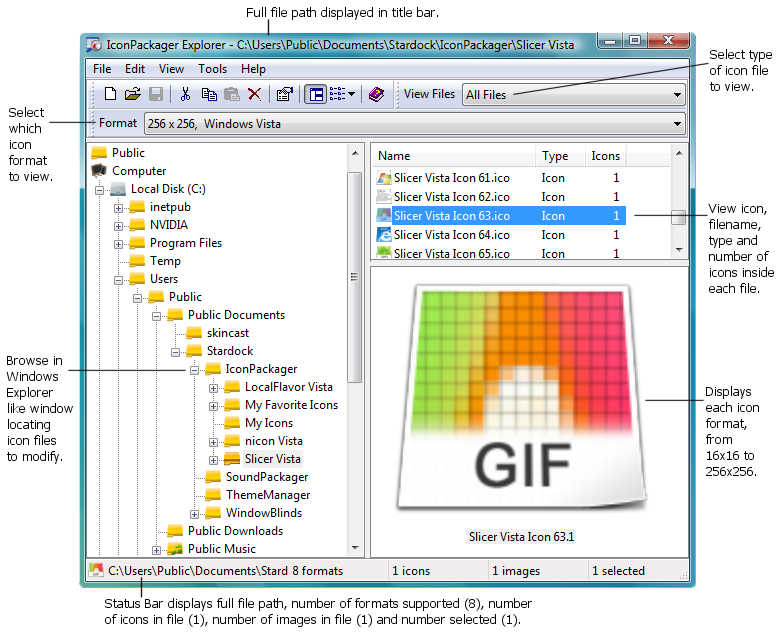Select the Temp folder in tree
Viewport: 776px width, 632px height.
pyautogui.click(x=165, y=261)
